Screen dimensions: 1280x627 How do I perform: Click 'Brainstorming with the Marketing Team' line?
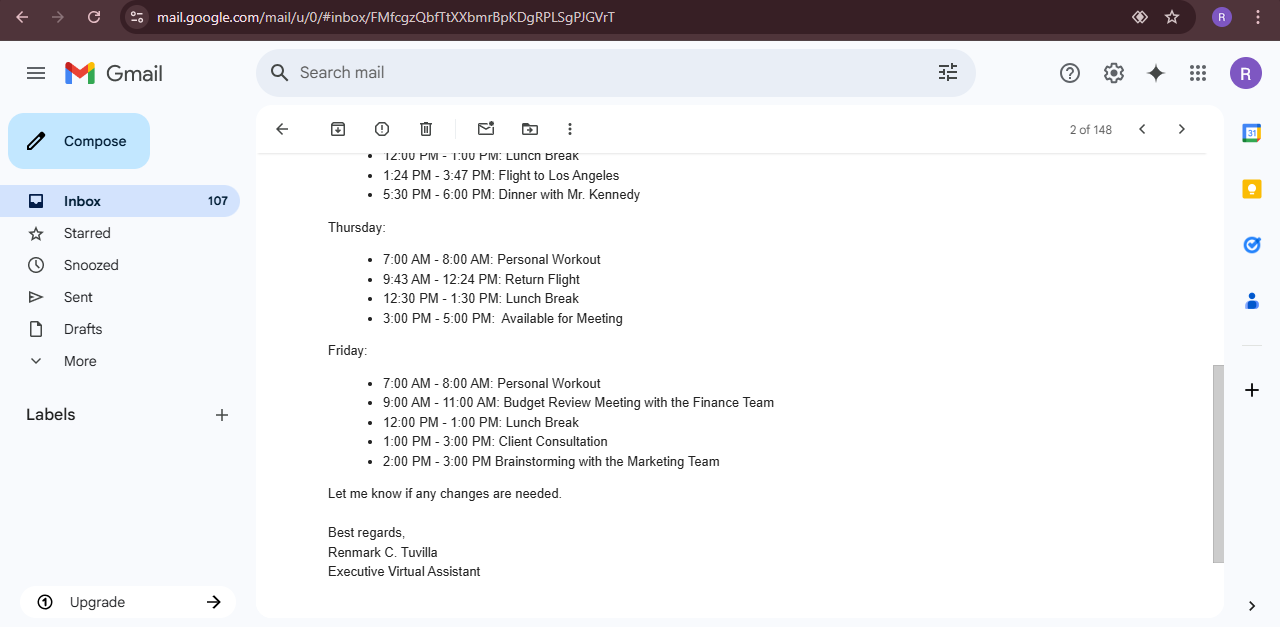[x=551, y=461]
